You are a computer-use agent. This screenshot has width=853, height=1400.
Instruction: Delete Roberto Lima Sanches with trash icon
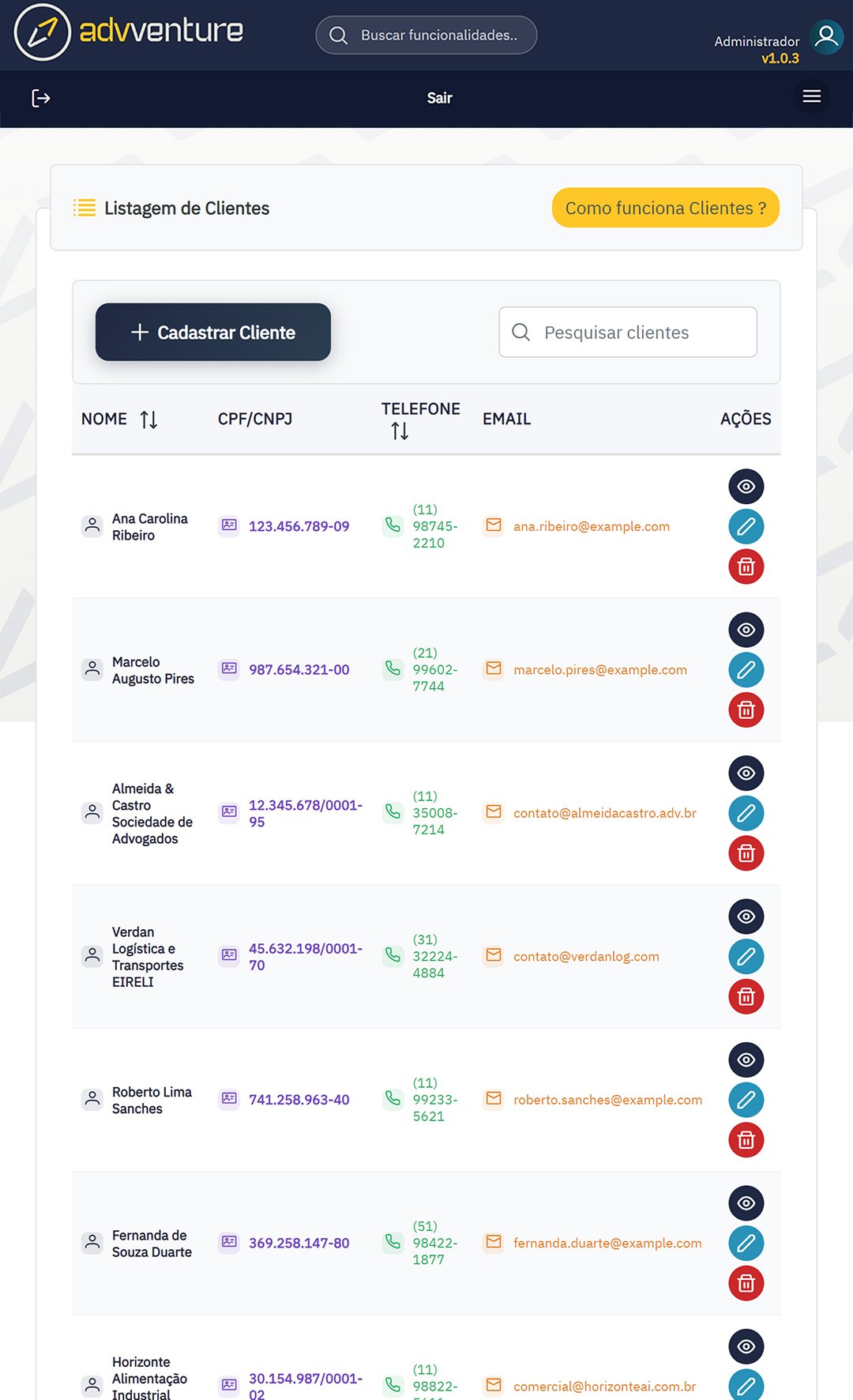pos(746,1140)
